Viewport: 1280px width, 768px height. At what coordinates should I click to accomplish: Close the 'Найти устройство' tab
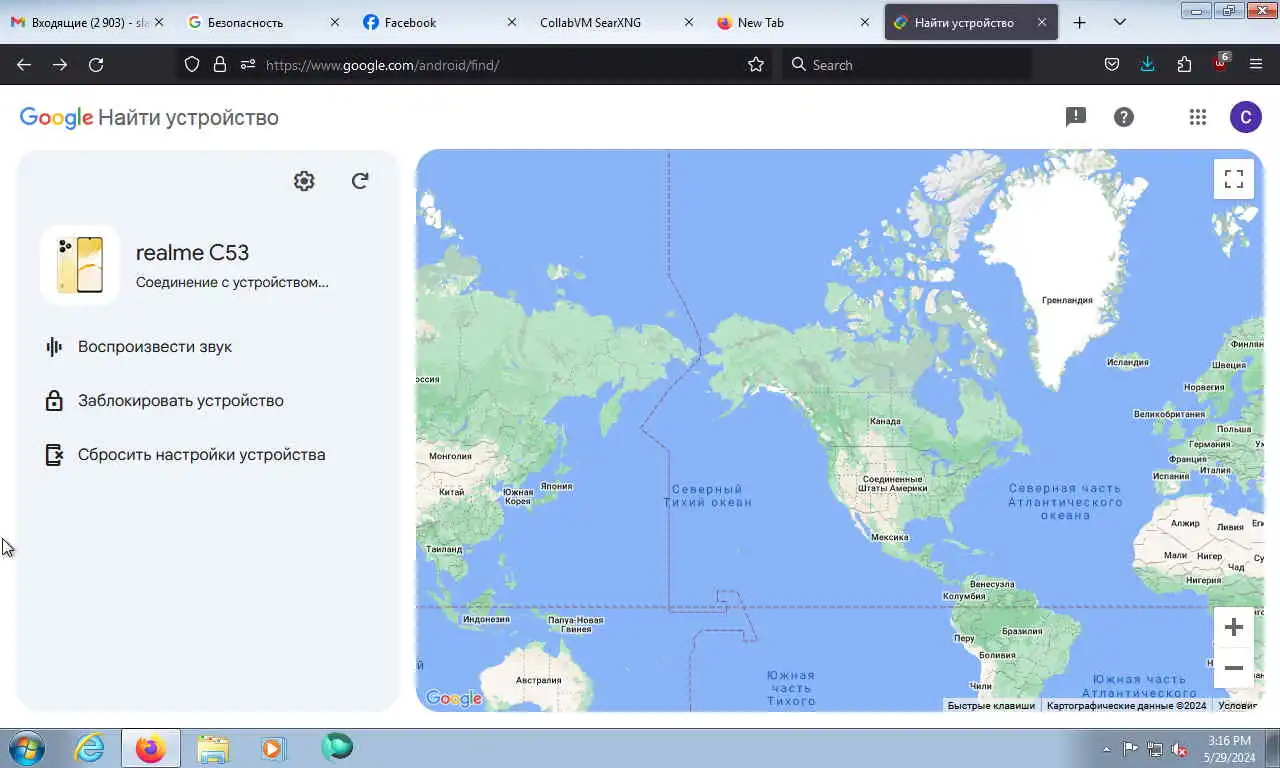click(x=1042, y=22)
